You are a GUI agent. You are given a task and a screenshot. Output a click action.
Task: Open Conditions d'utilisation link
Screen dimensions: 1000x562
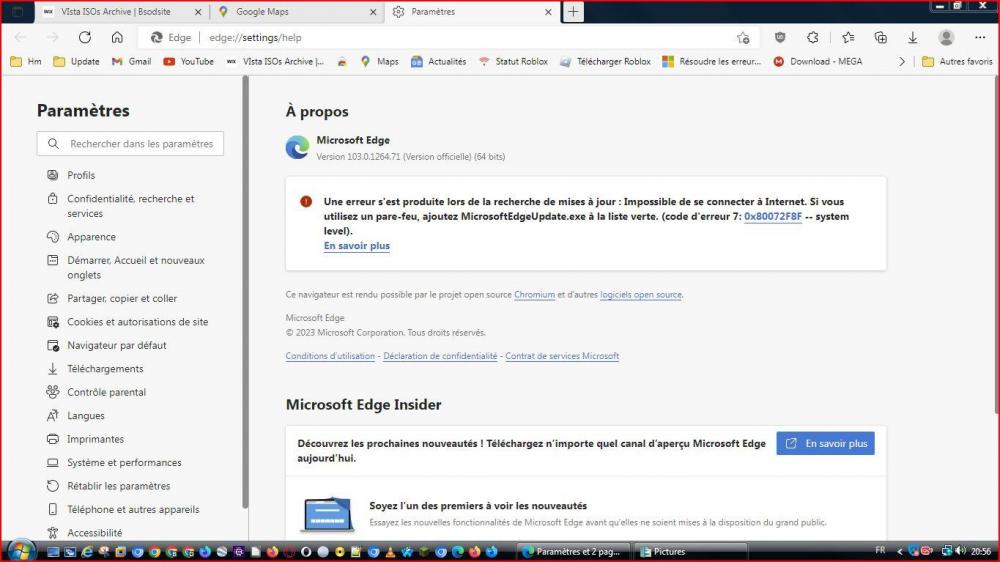[330, 356]
